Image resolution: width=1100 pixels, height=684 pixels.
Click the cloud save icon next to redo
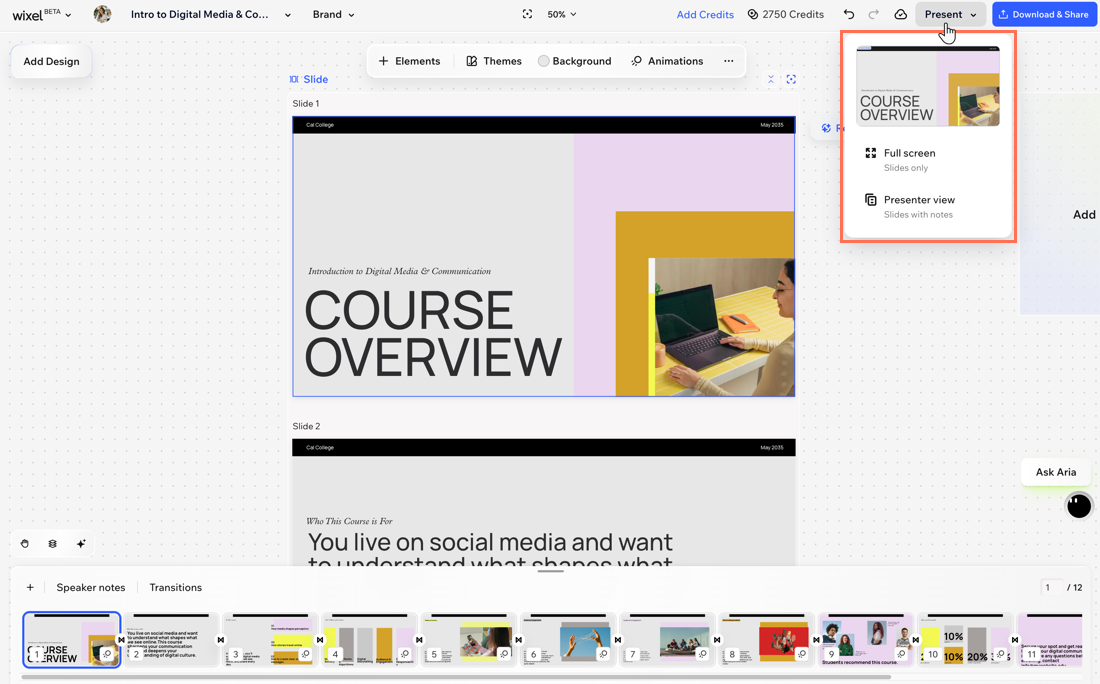point(897,14)
